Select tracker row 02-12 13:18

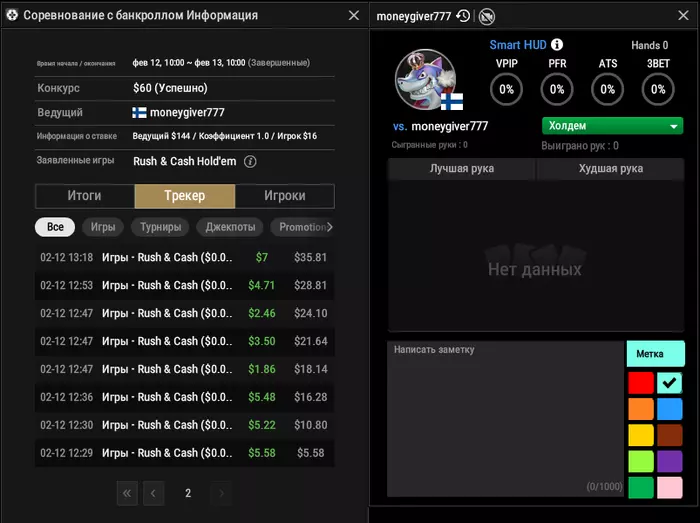click(x=185, y=257)
